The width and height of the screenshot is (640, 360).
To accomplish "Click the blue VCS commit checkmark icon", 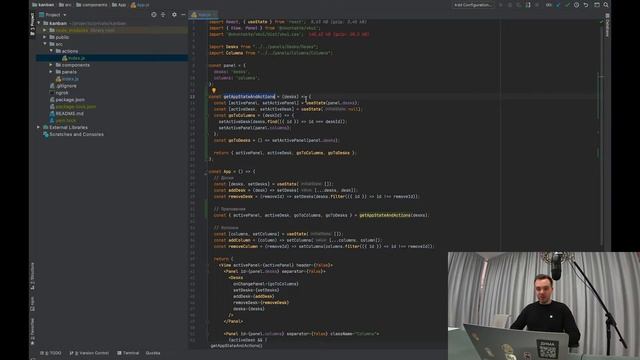I will [x=558, y=5].
